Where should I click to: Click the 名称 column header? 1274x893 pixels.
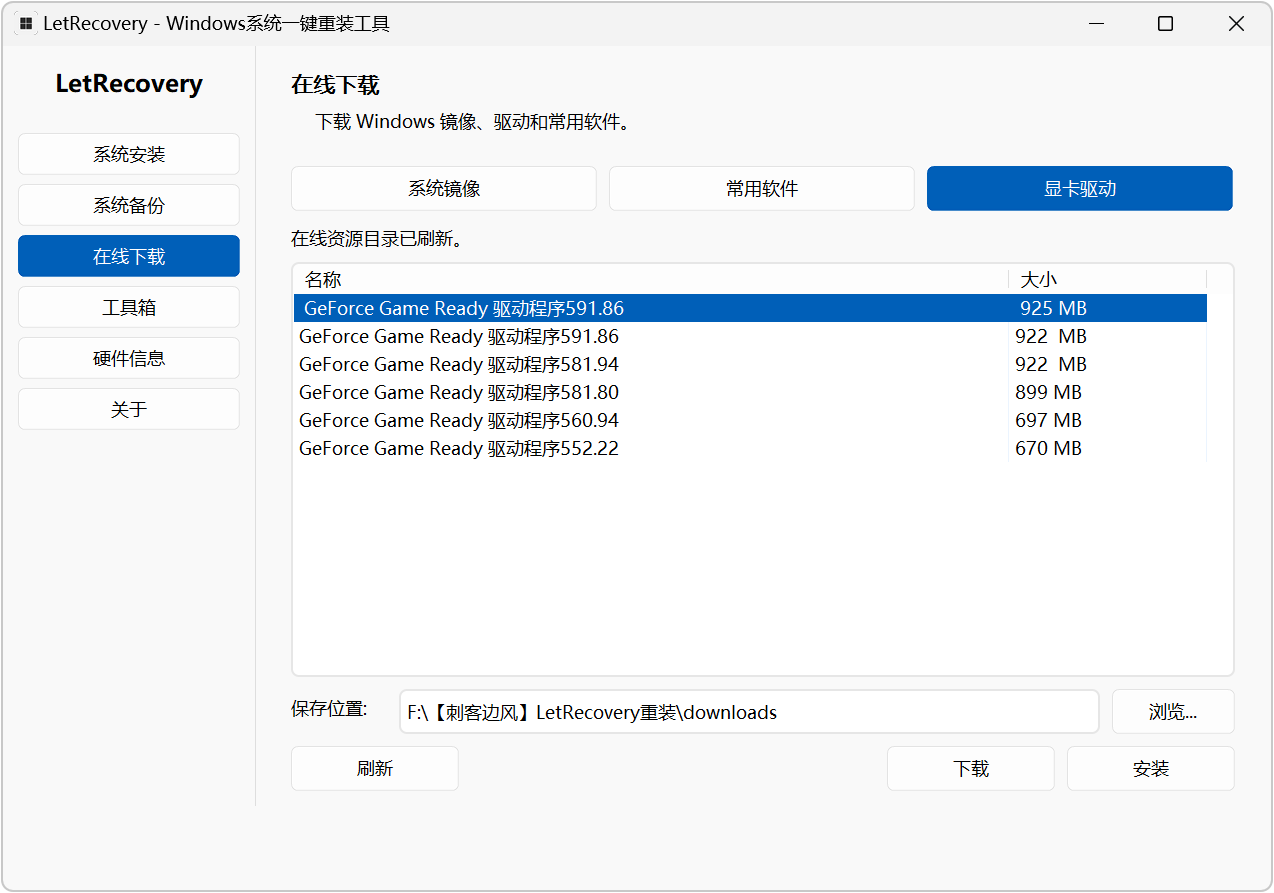[651, 280]
